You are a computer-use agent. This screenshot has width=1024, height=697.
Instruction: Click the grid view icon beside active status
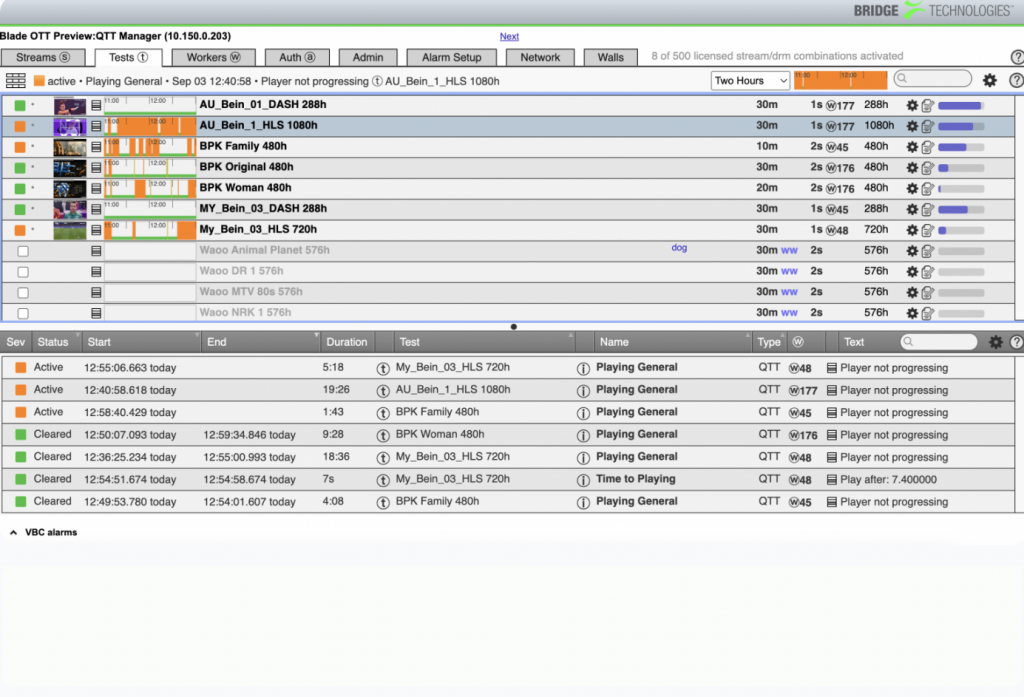point(16,81)
